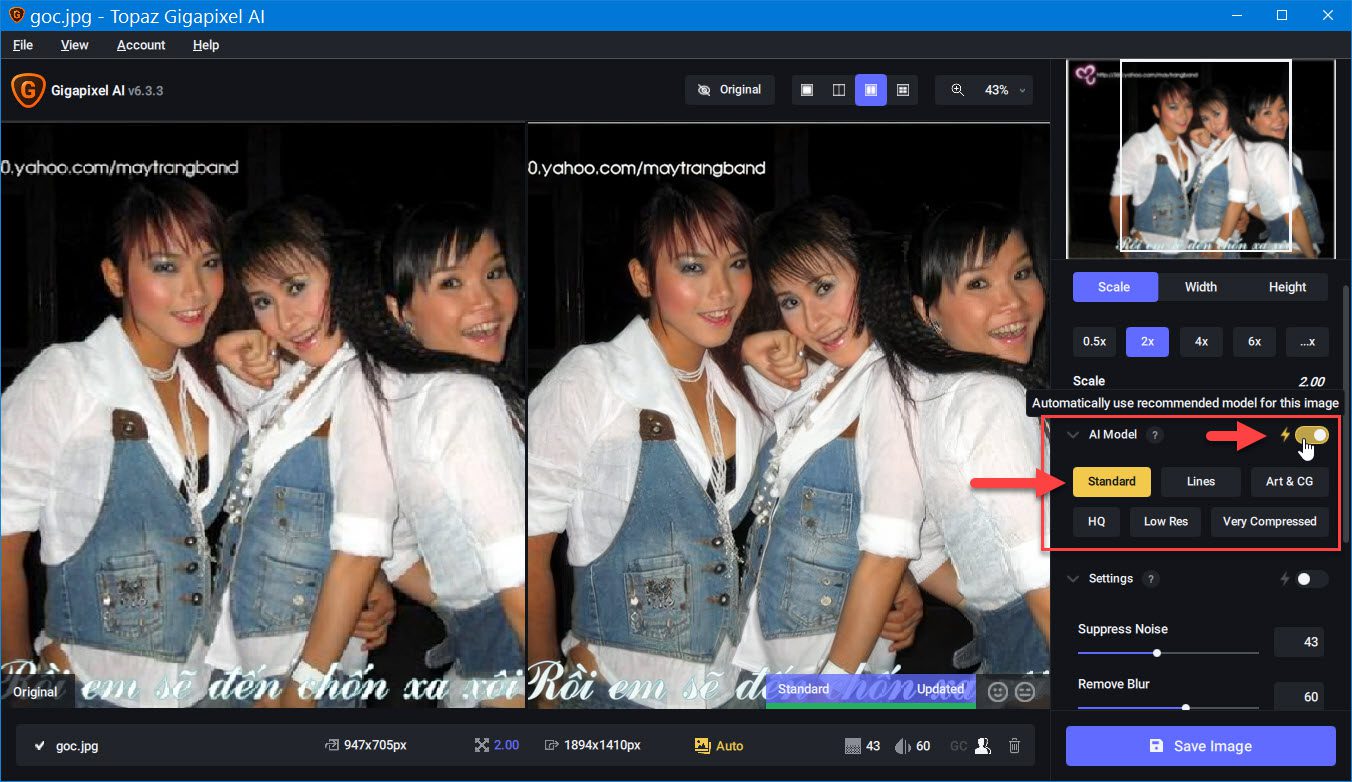Click the Auto model icon in file row

[x=702, y=746]
